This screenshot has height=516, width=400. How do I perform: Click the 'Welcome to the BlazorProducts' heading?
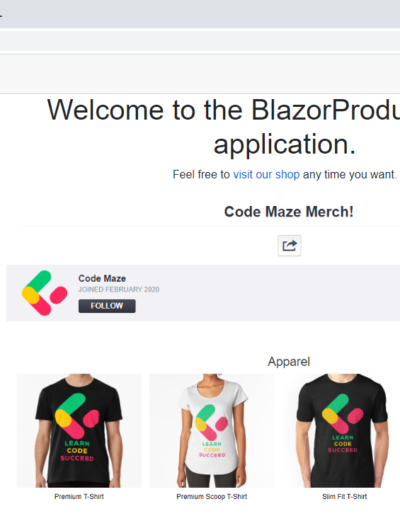pos(223,110)
